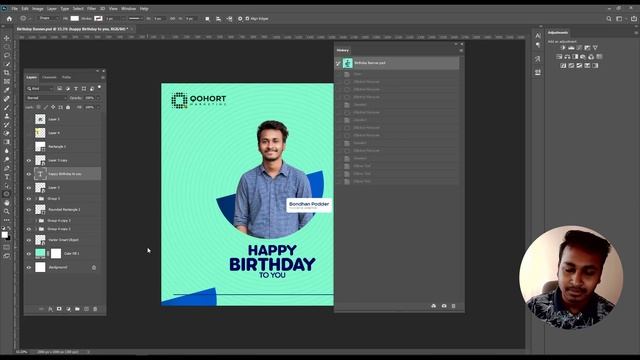Viewport: 640px width, 360px height.
Task: Select the Pen tool
Action: (7, 168)
